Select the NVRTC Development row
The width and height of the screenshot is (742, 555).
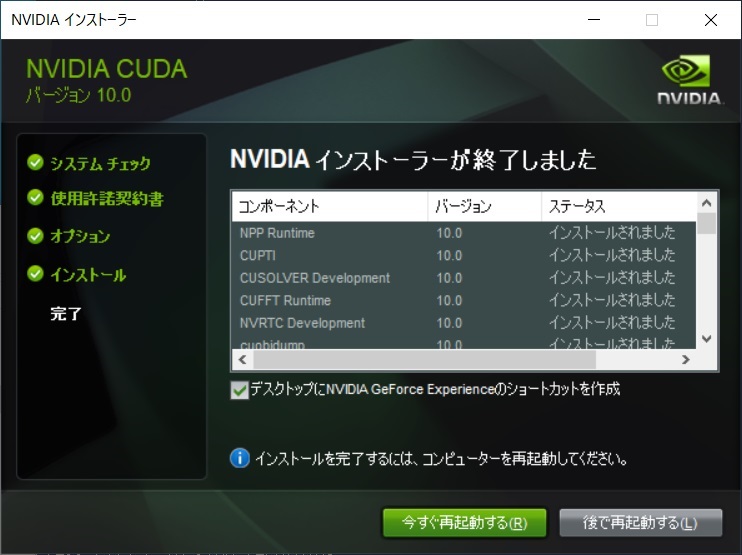coord(464,323)
